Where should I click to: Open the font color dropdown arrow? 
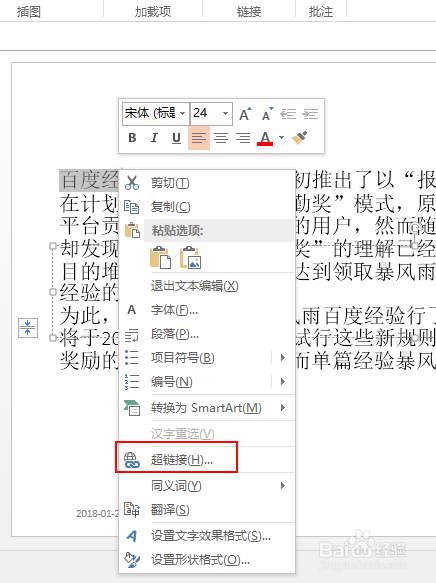click(281, 138)
